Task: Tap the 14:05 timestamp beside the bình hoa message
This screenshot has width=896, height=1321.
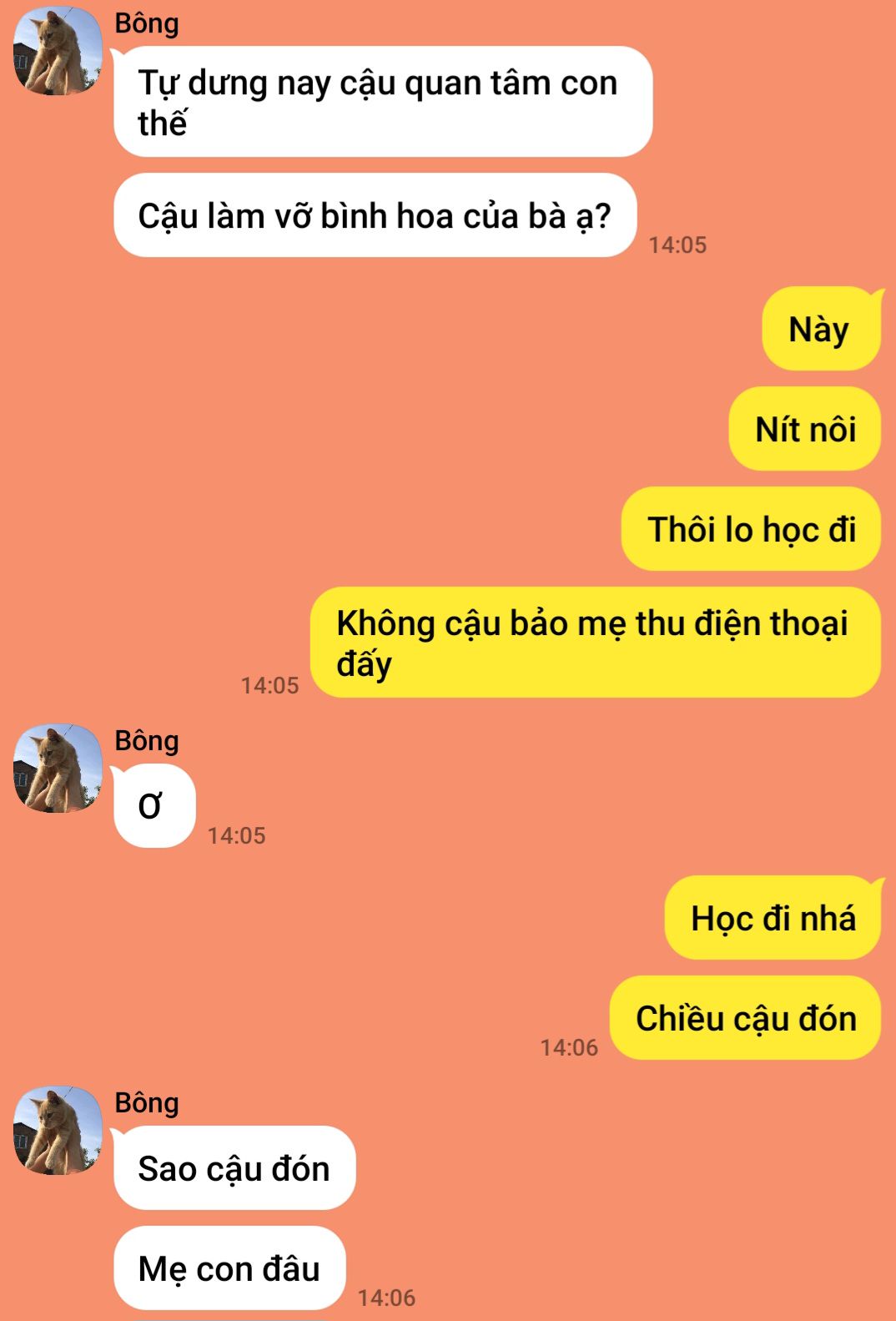Action: (x=677, y=245)
